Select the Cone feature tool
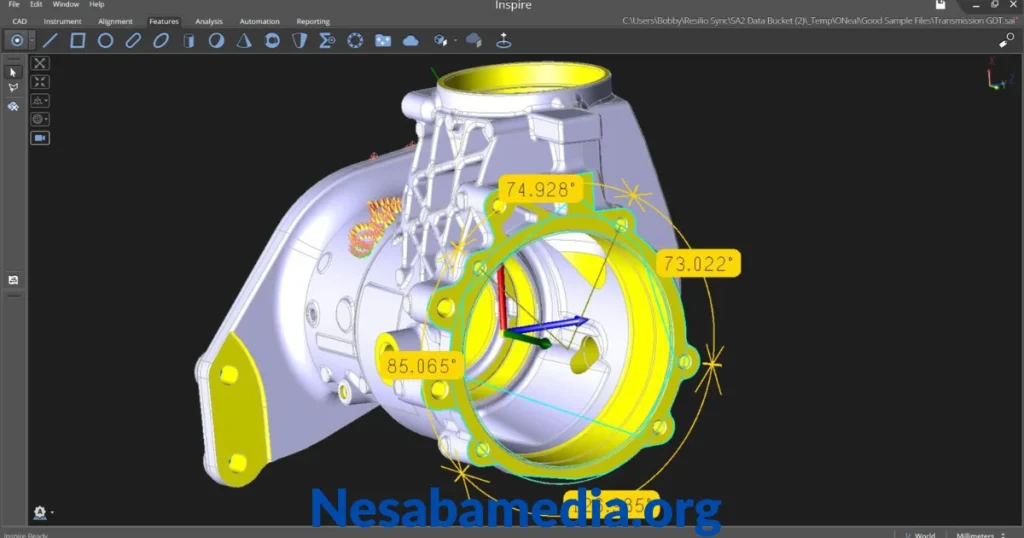Image resolution: width=1024 pixels, height=538 pixels. (x=244, y=40)
